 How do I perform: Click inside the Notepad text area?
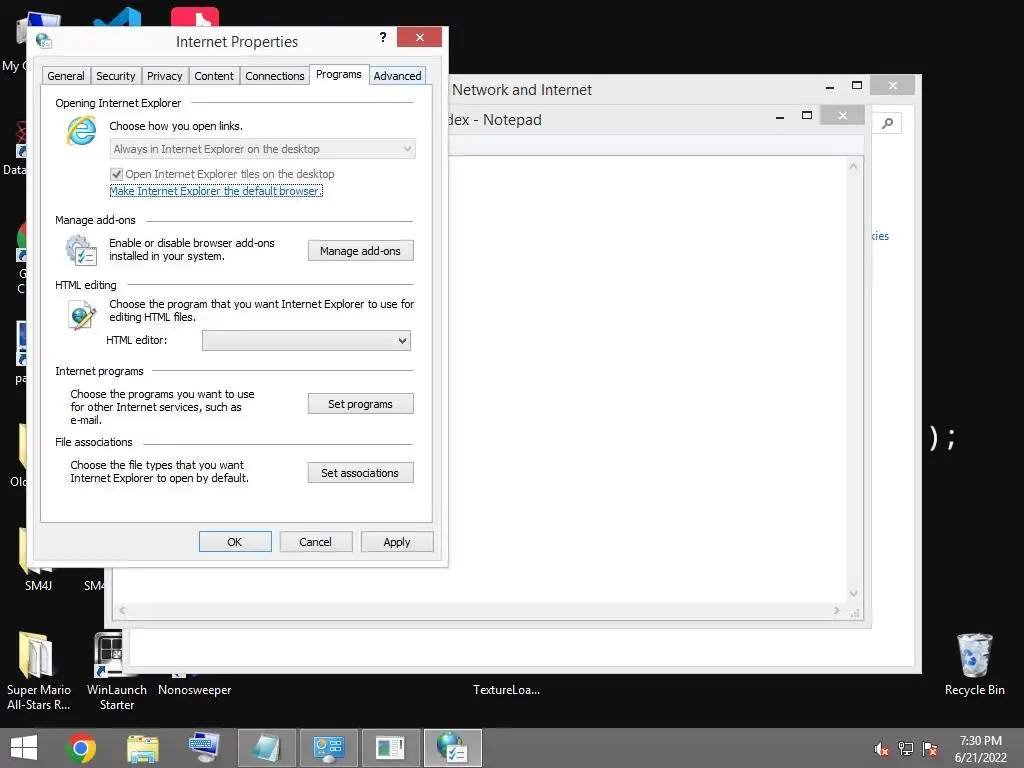647,379
